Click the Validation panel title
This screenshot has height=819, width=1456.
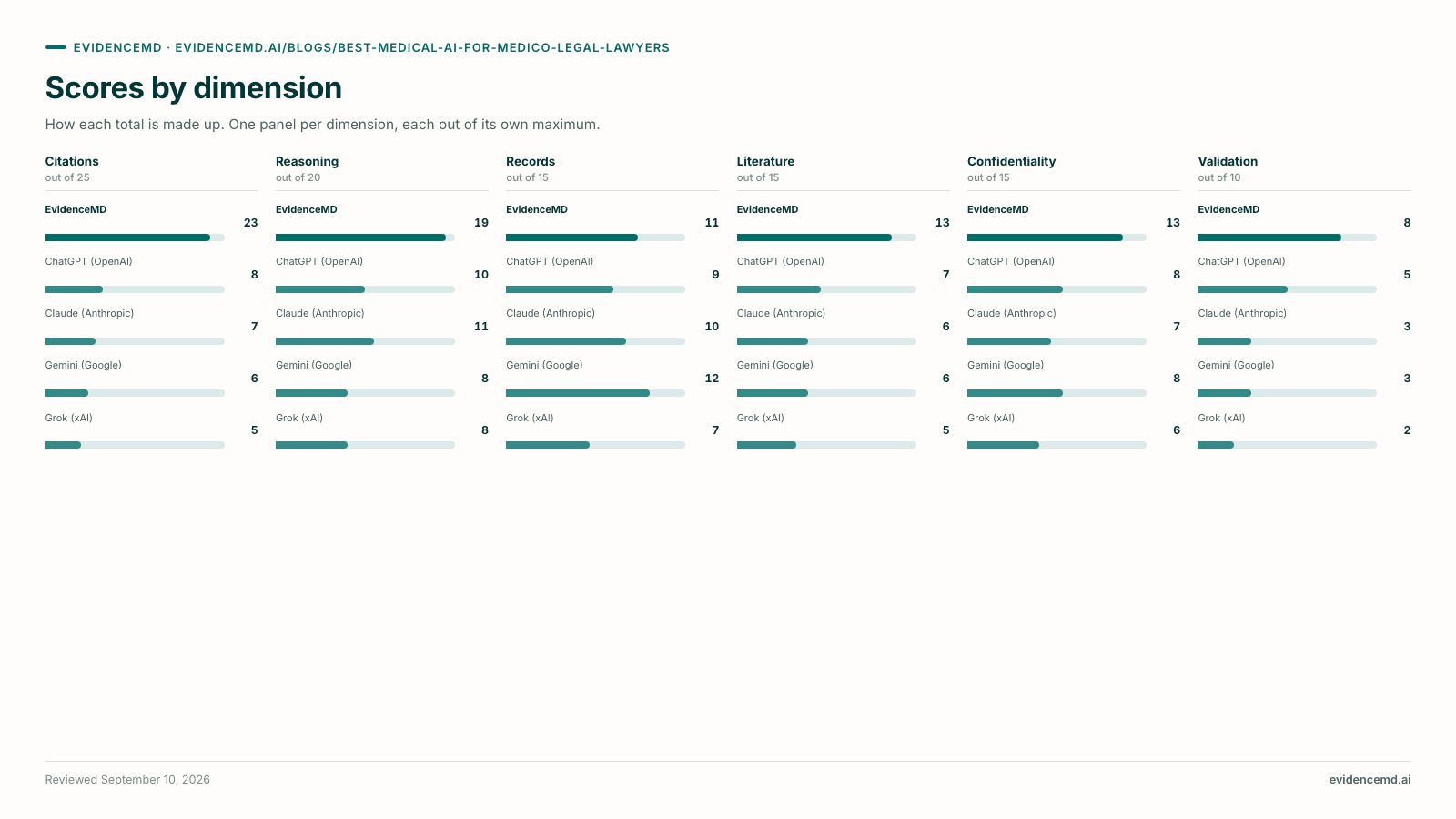click(x=1228, y=161)
